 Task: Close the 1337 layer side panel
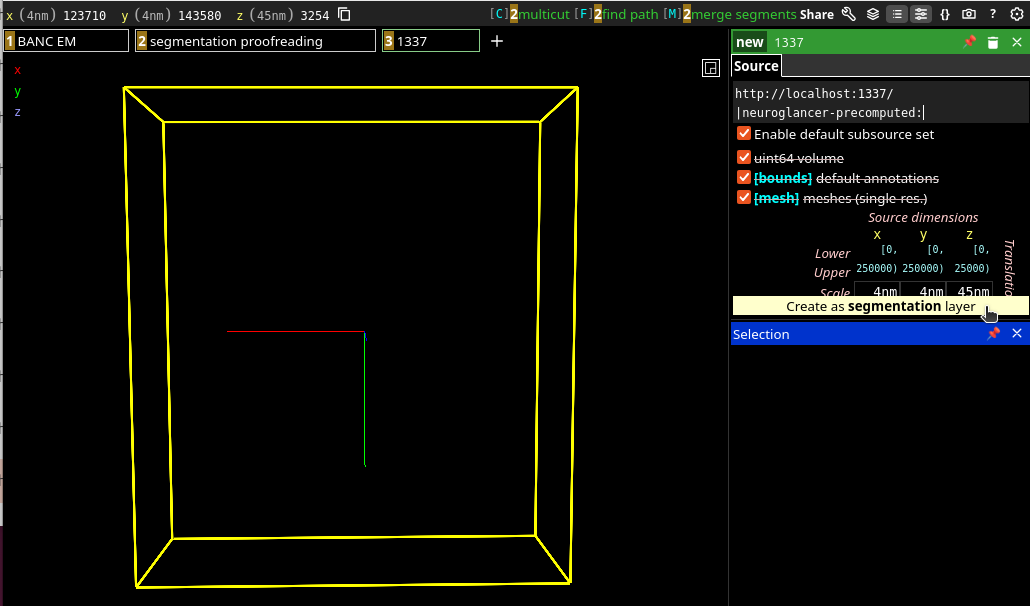(1017, 42)
